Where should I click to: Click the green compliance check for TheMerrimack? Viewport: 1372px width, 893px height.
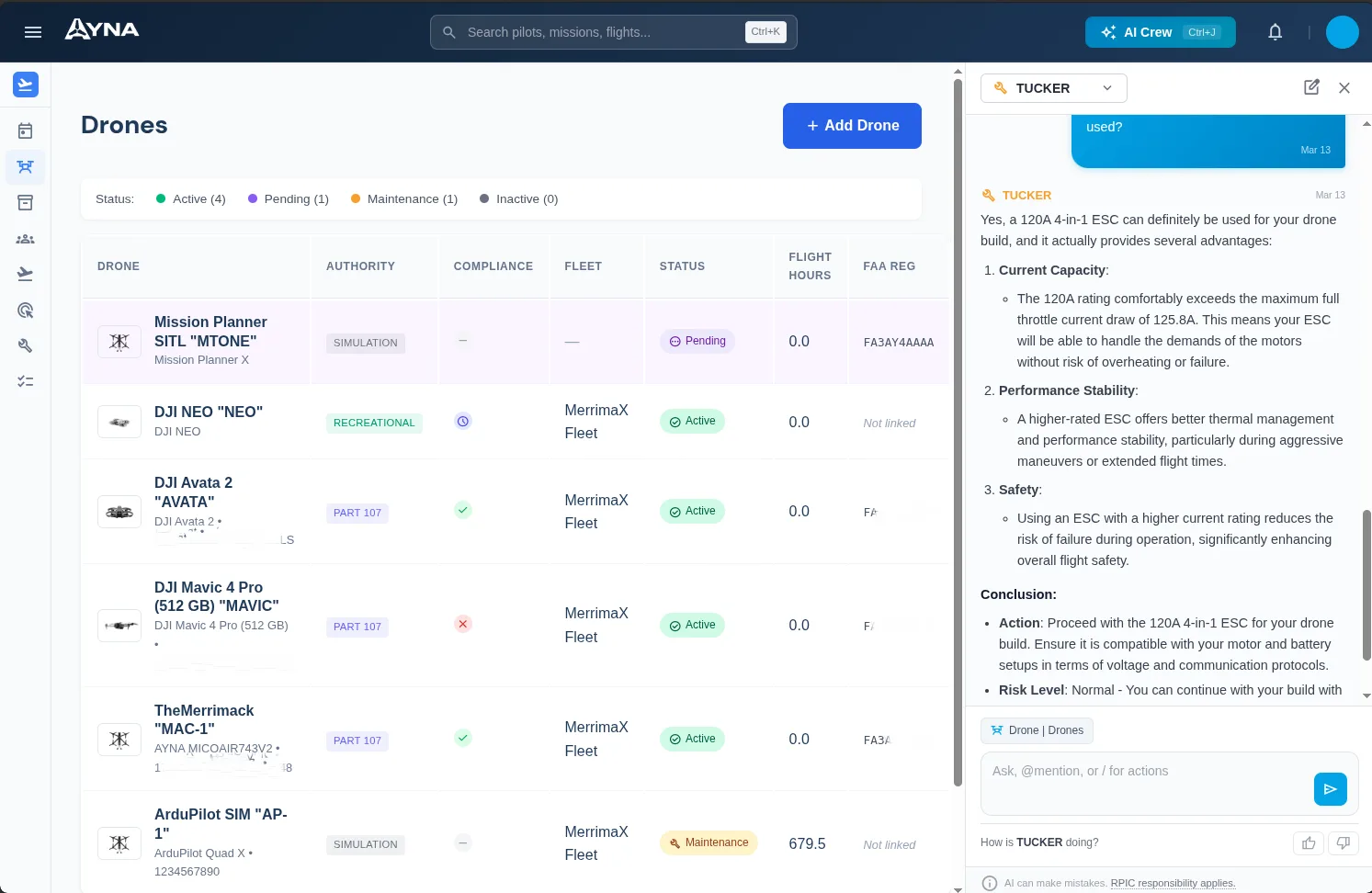pos(463,738)
